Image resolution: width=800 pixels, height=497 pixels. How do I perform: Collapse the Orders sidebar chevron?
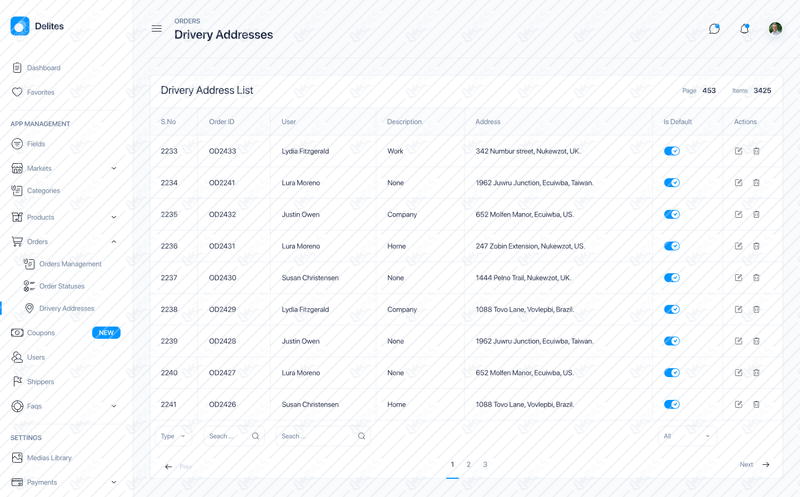114,242
